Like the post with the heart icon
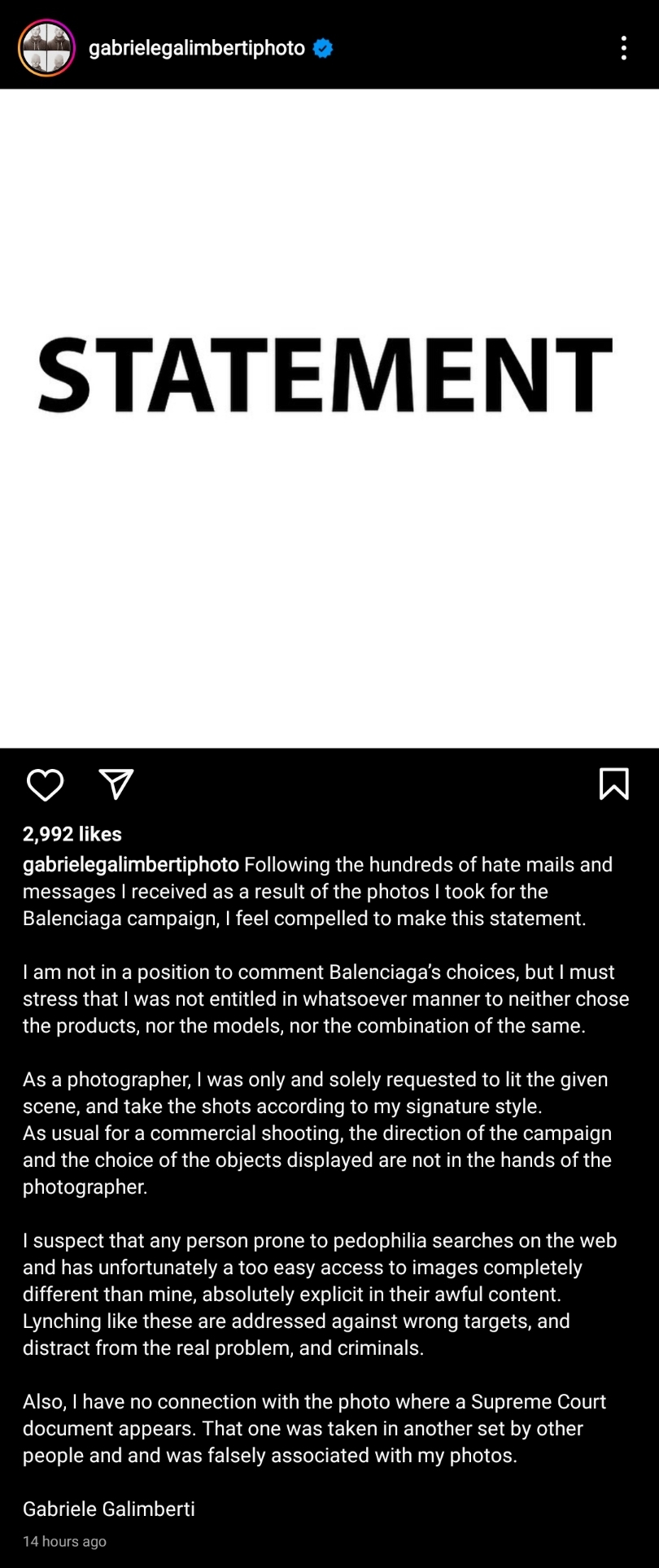The image size is (659, 1568). 45,784
